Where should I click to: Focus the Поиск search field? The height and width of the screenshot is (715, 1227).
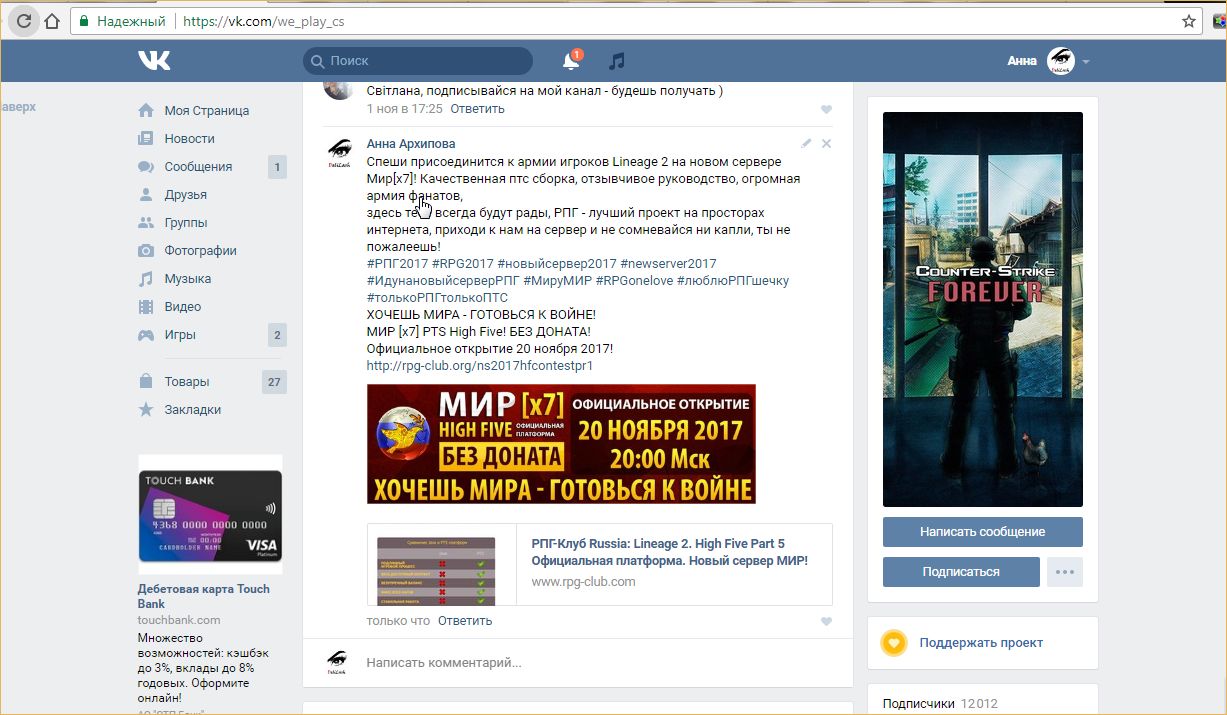pyautogui.click(x=418, y=61)
